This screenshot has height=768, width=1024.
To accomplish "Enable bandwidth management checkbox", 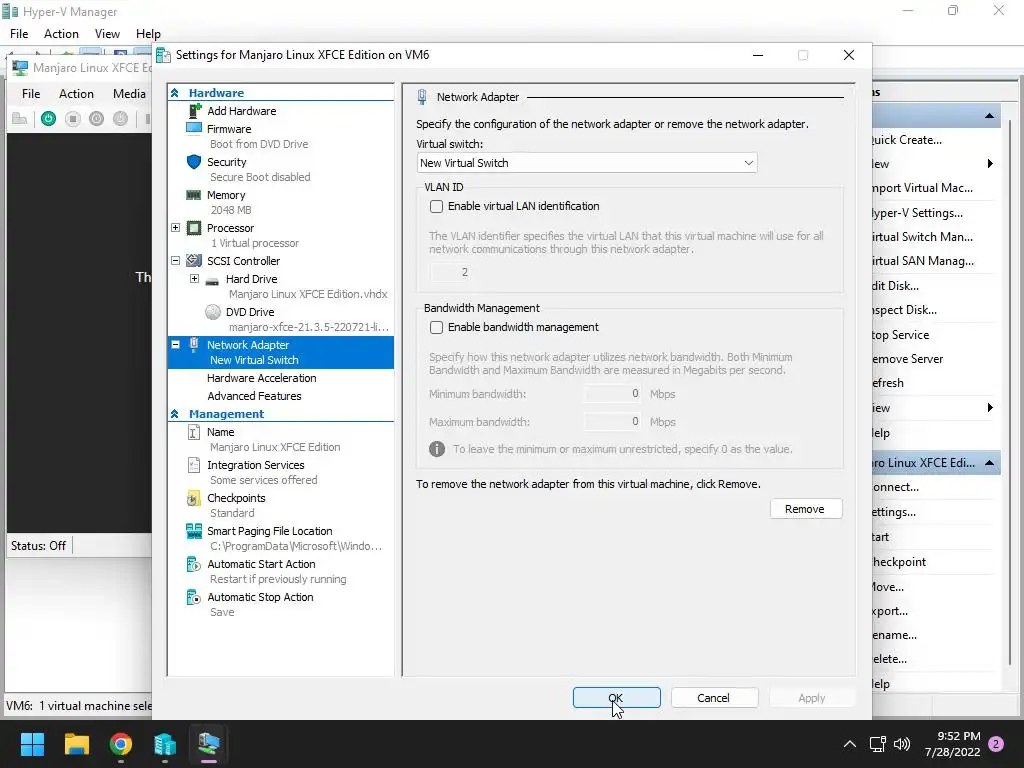I will pos(436,327).
